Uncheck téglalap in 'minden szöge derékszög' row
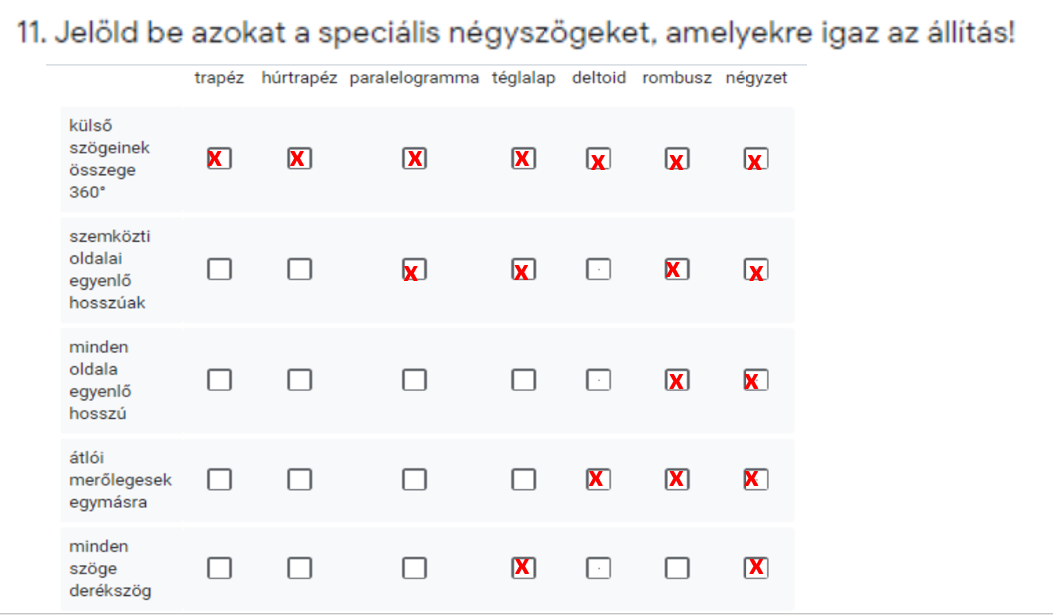1053x615 pixels. [523, 568]
